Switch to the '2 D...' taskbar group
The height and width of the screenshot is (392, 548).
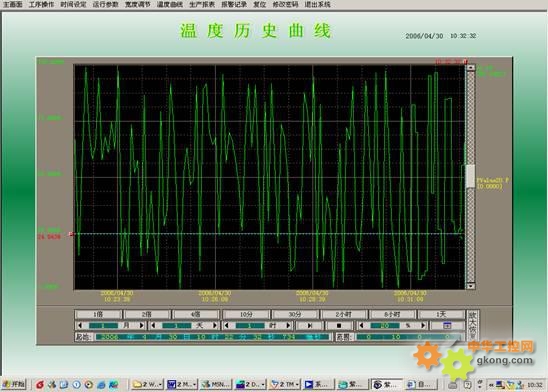(250, 385)
